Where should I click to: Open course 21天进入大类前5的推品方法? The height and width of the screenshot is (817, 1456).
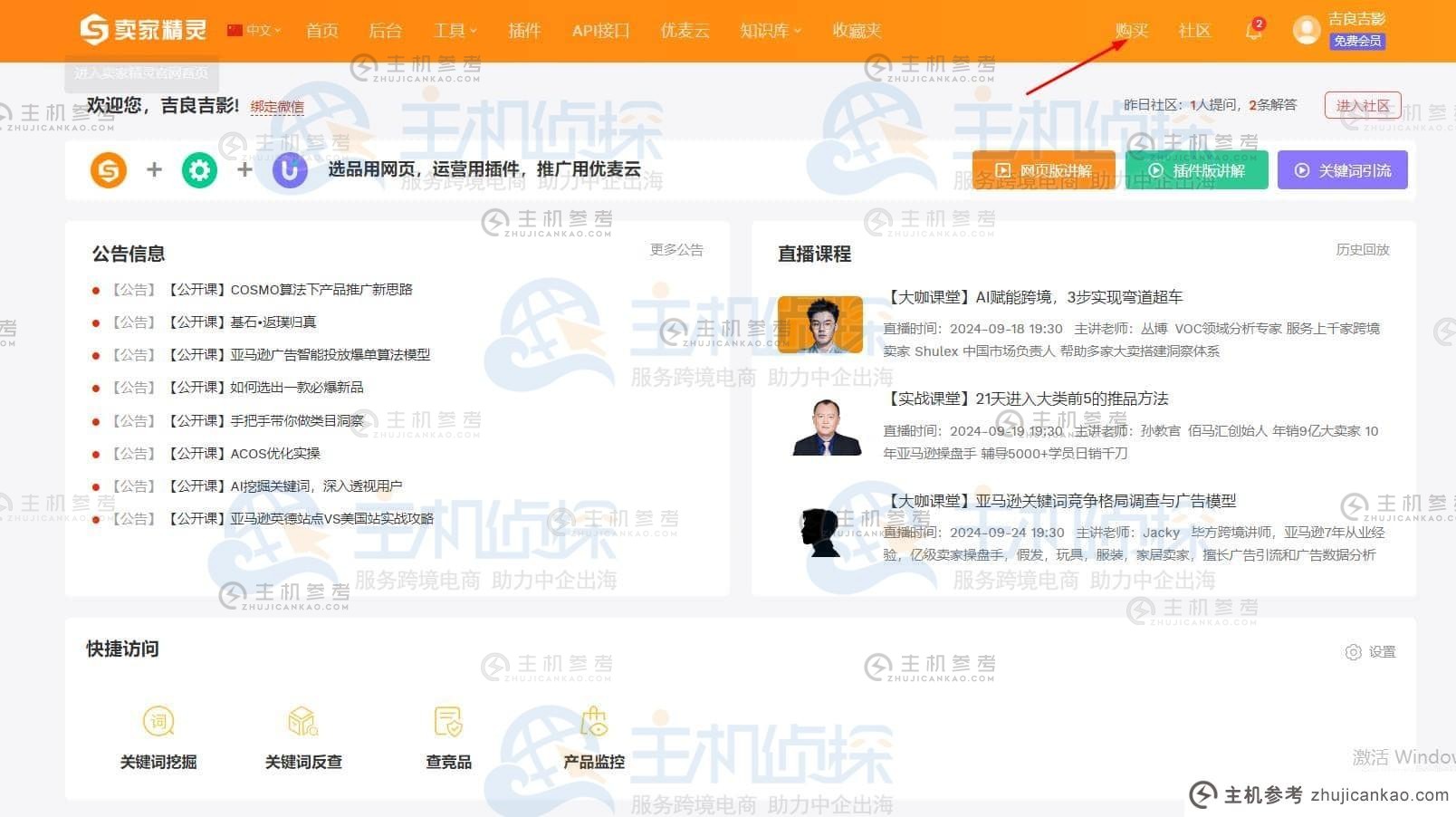(1026, 399)
